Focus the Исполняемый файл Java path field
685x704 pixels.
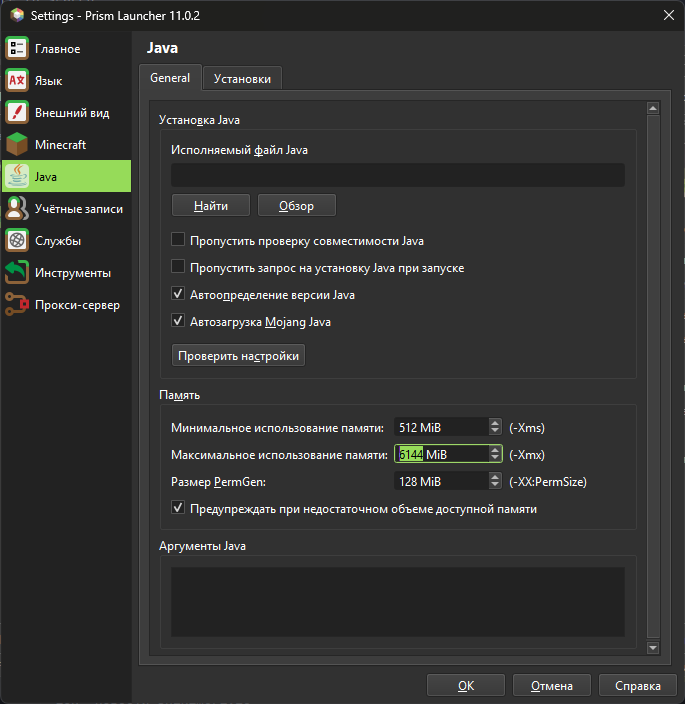click(398, 175)
